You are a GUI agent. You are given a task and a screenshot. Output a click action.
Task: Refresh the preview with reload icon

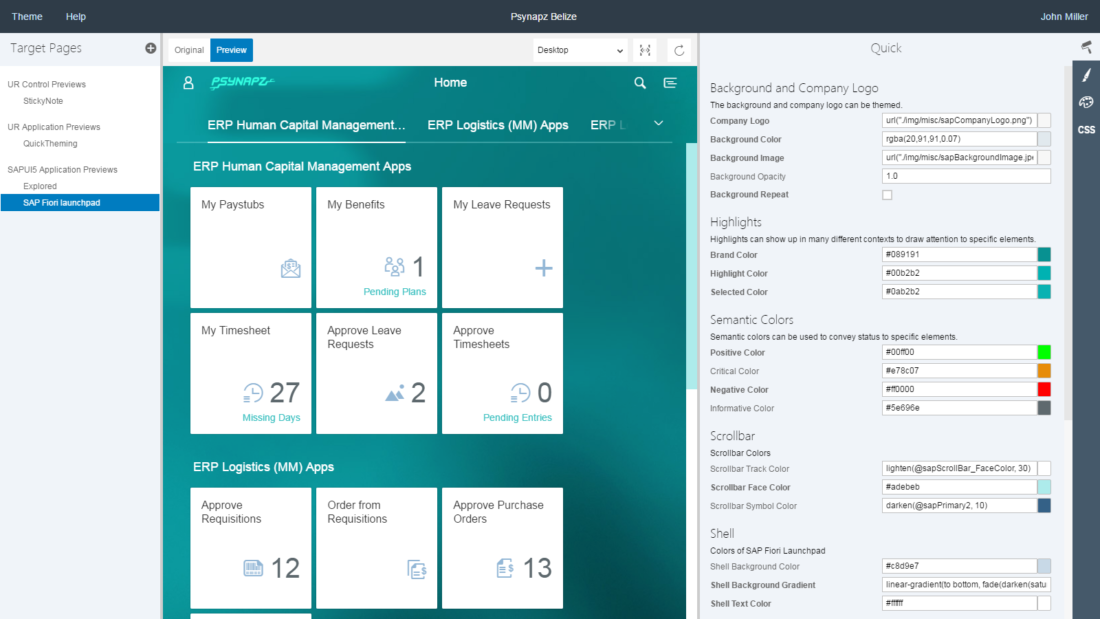679,50
